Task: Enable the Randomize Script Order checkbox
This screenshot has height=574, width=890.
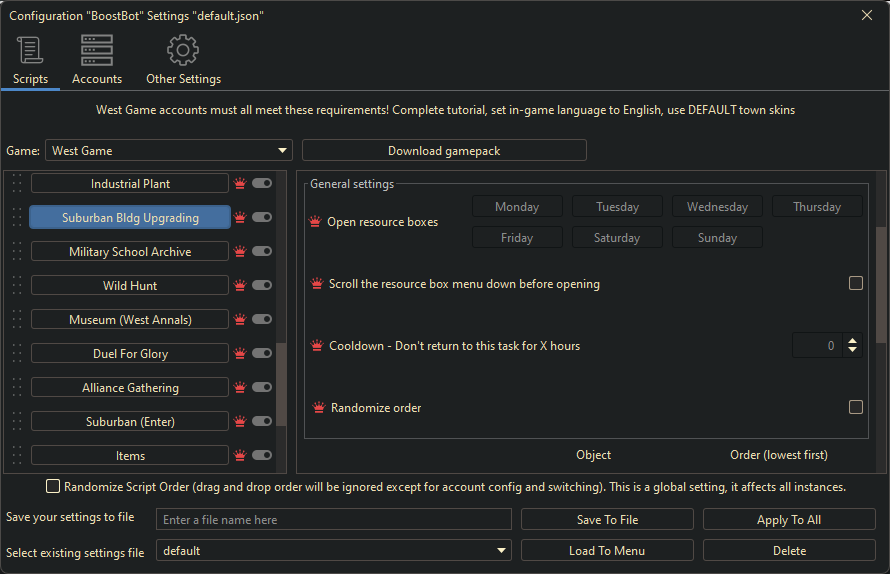Action: tap(53, 487)
